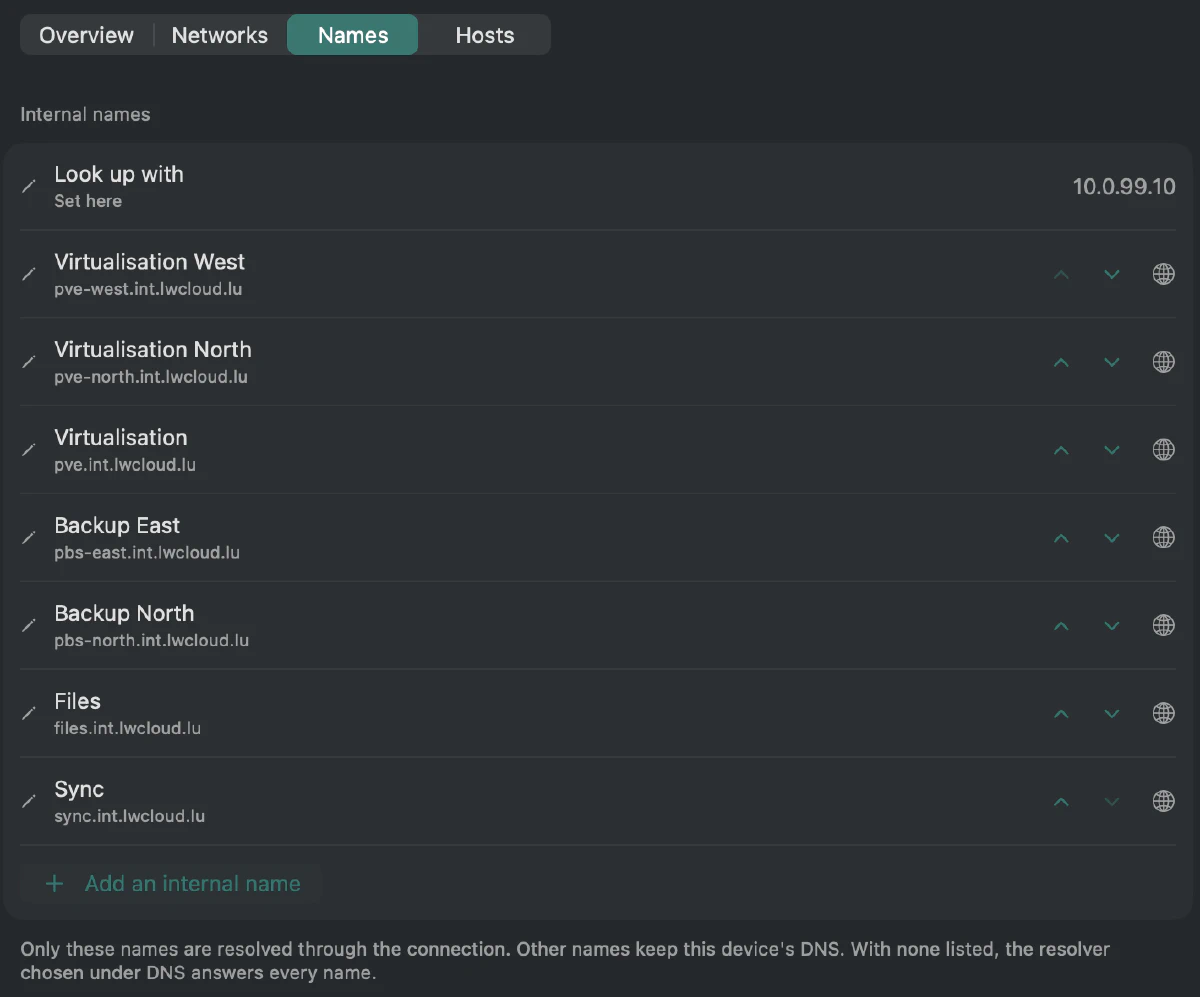1200x997 pixels.
Task: Click the Set here subtitle
Action: (x=88, y=201)
